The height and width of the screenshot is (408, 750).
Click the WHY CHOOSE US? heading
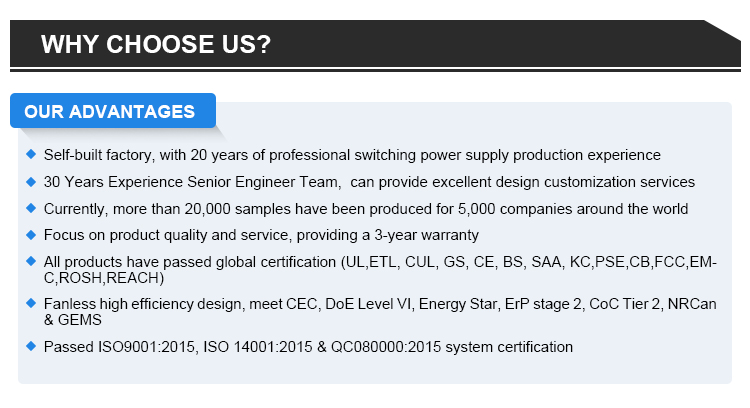[x=156, y=44]
